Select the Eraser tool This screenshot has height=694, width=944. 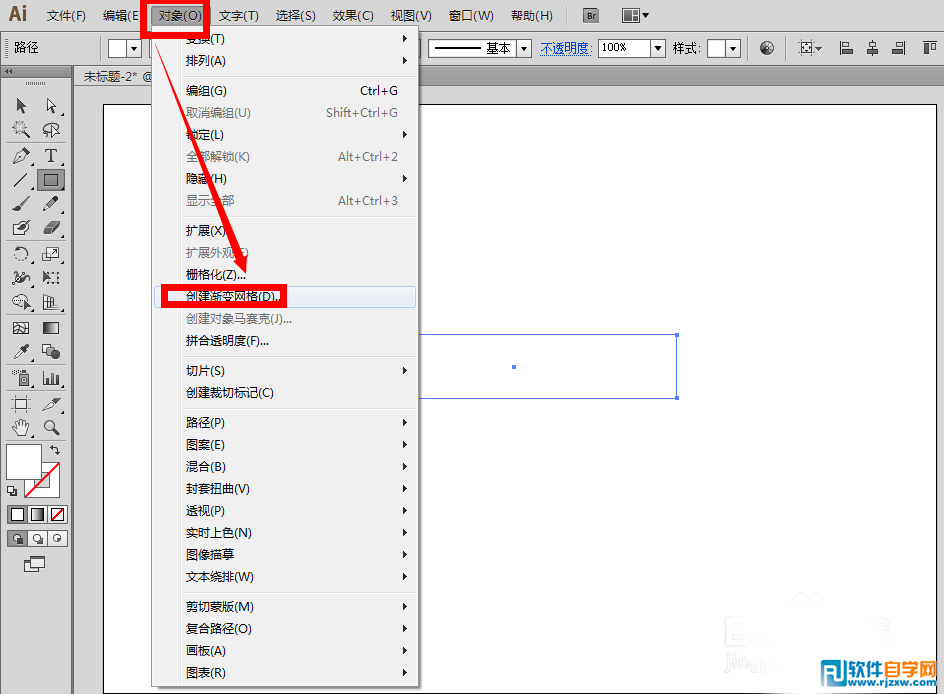(51, 228)
